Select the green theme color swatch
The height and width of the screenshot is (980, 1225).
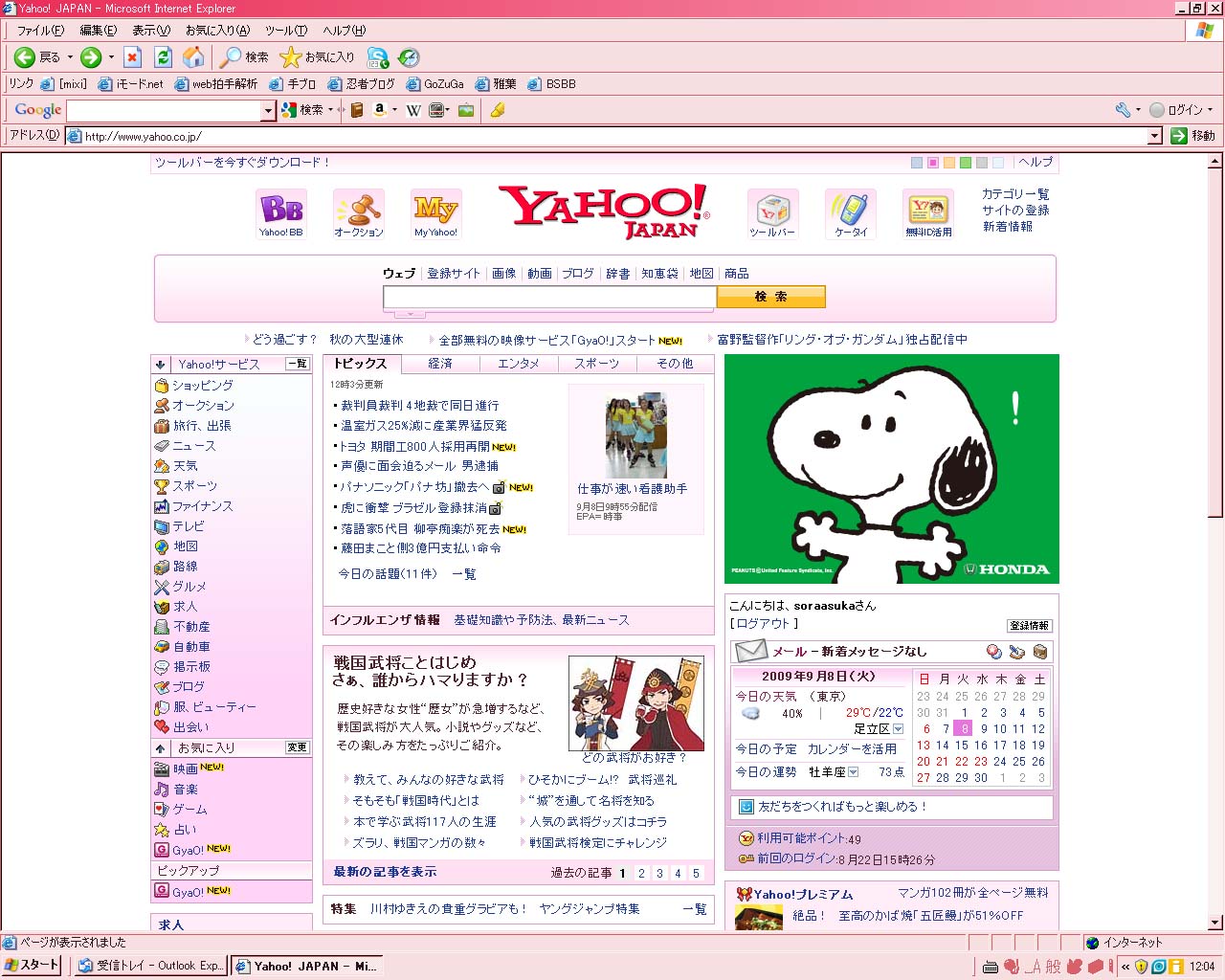(x=966, y=163)
